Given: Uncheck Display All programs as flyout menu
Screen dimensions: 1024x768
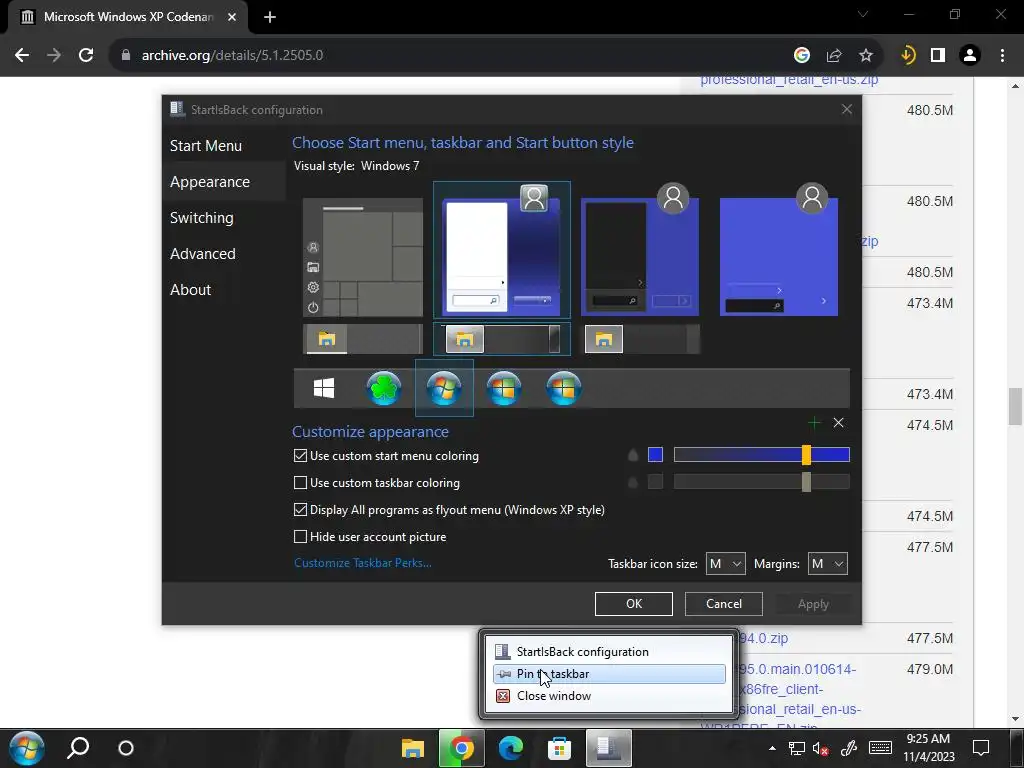Looking at the screenshot, I should 300,509.
